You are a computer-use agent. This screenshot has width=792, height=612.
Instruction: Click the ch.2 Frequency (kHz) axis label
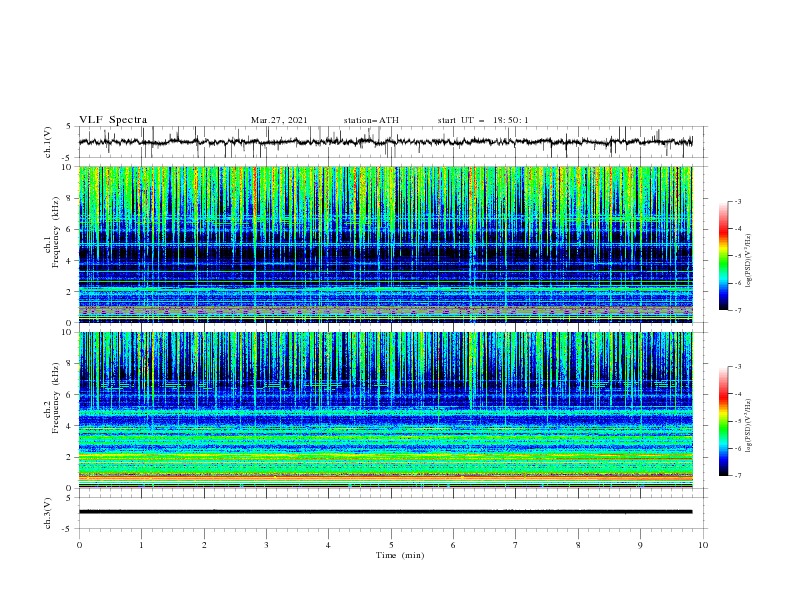coord(53,397)
